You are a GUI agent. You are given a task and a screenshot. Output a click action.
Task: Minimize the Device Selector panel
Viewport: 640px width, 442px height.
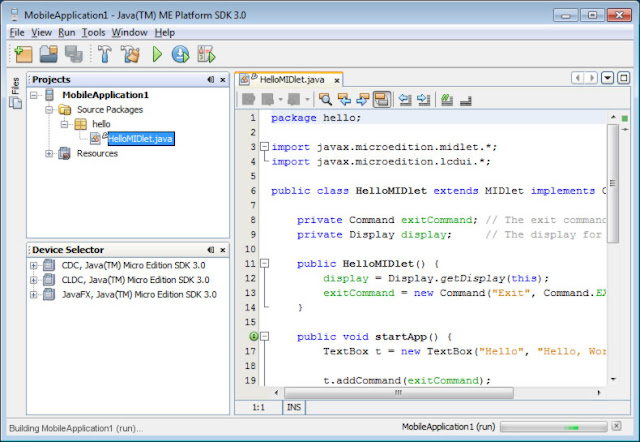[210, 250]
